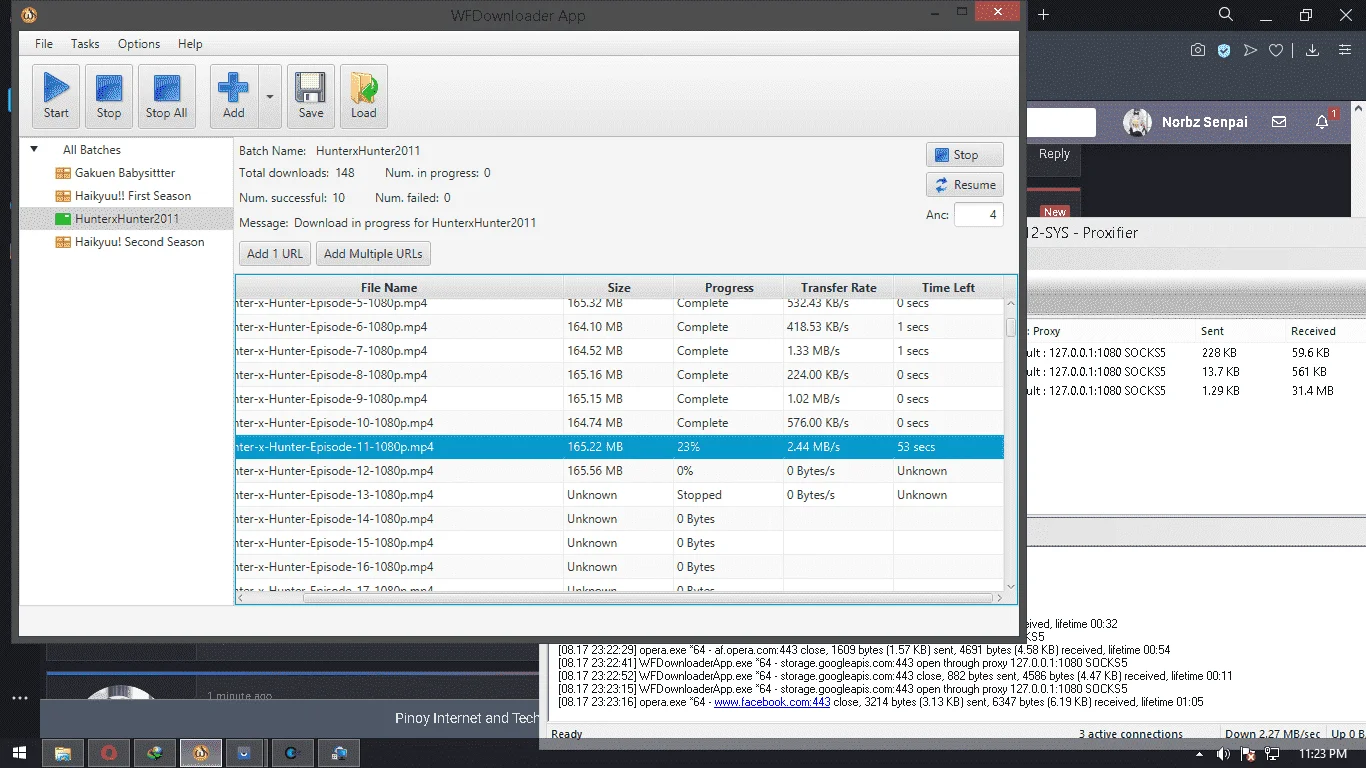Viewport: 1366px width, 768px height.
Task: Sort by Time Left column header
Action: (948, 288)
